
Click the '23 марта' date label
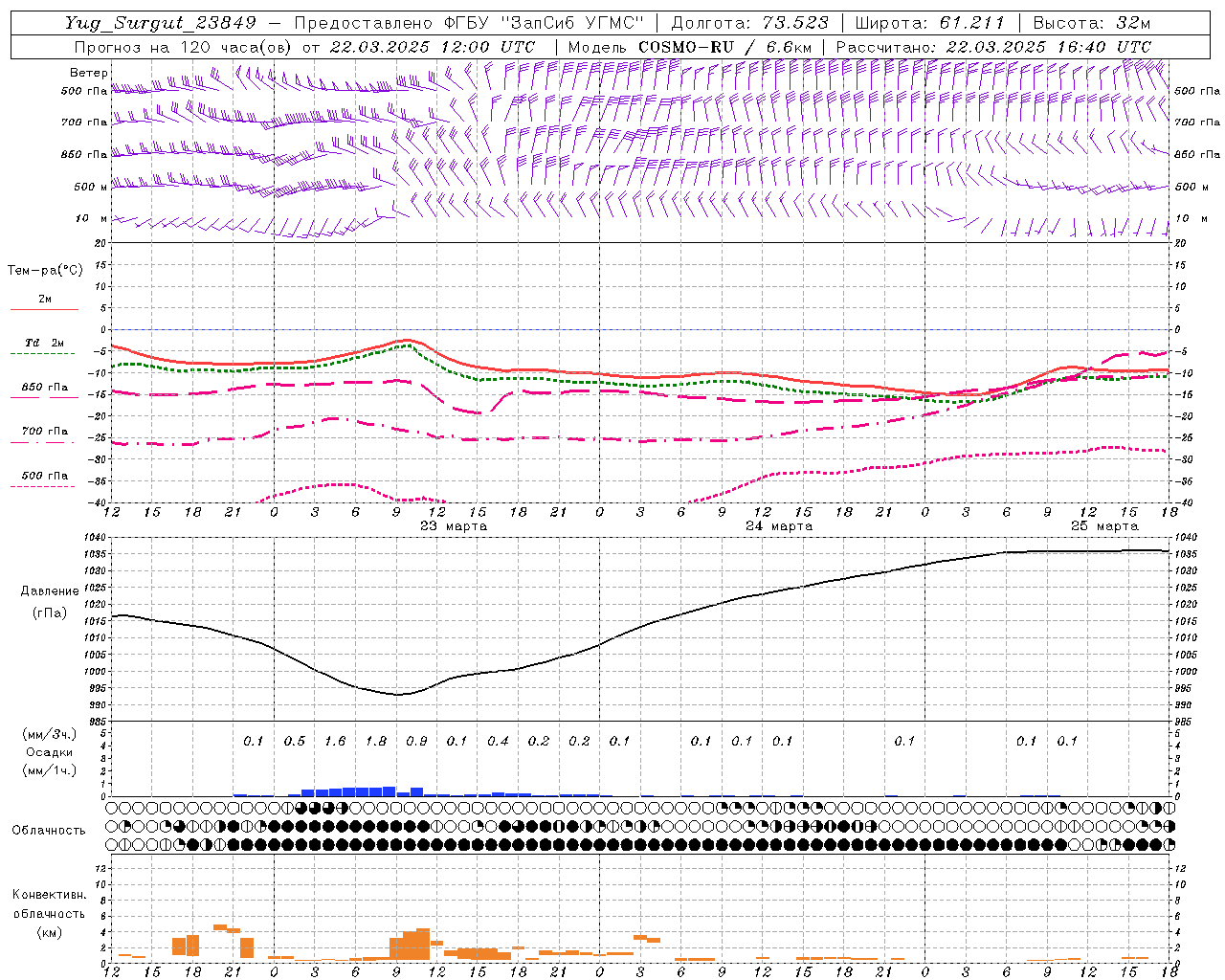(454, 526)
